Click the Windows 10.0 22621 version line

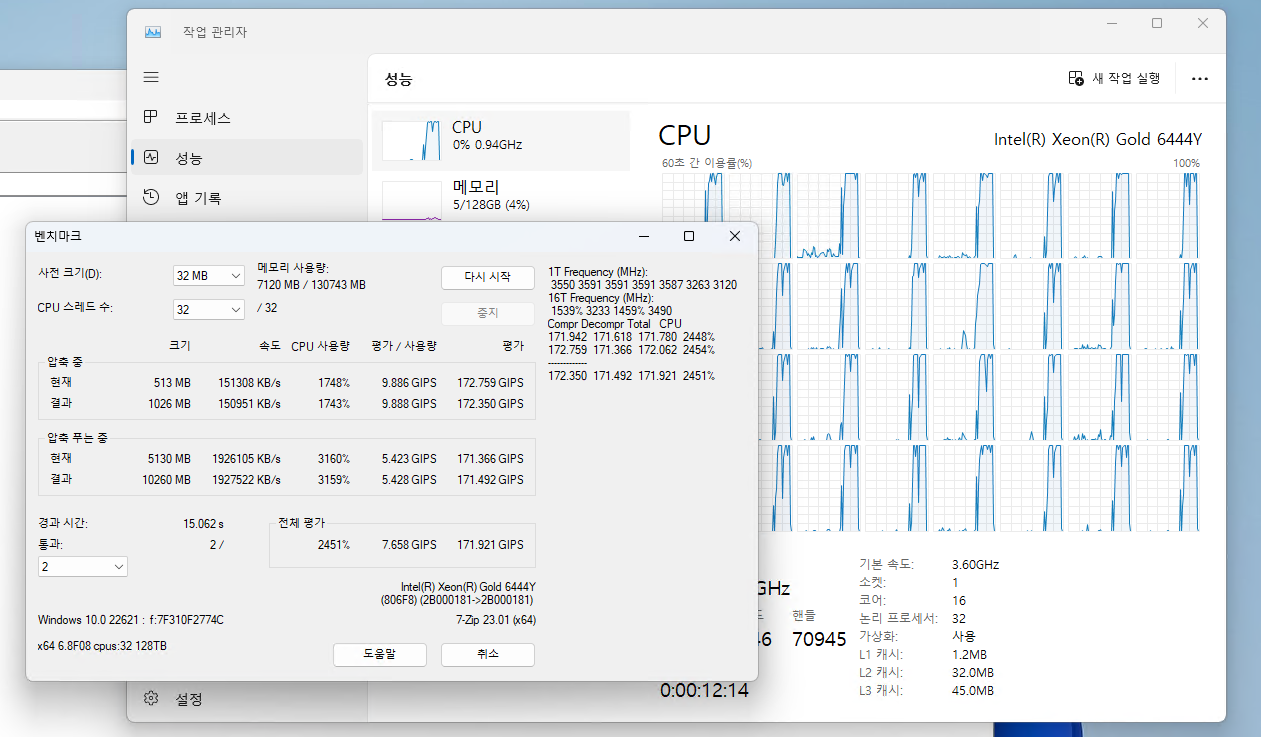(x=131, y=620)
